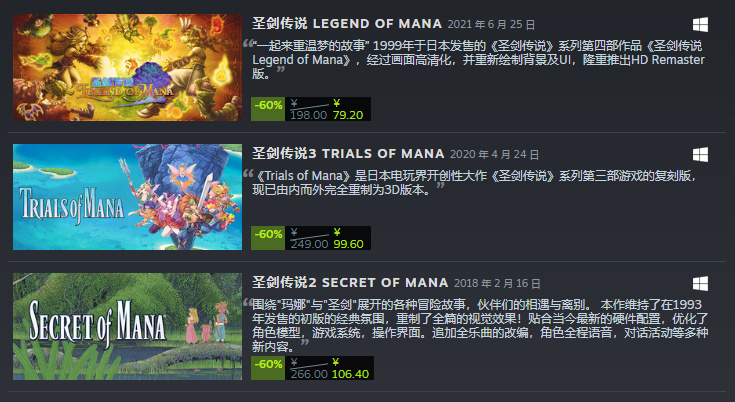The image size is (735, 402).
Task: Click the struck-through ¥ 198.00 original price
Action: click(x=308, y=109)
